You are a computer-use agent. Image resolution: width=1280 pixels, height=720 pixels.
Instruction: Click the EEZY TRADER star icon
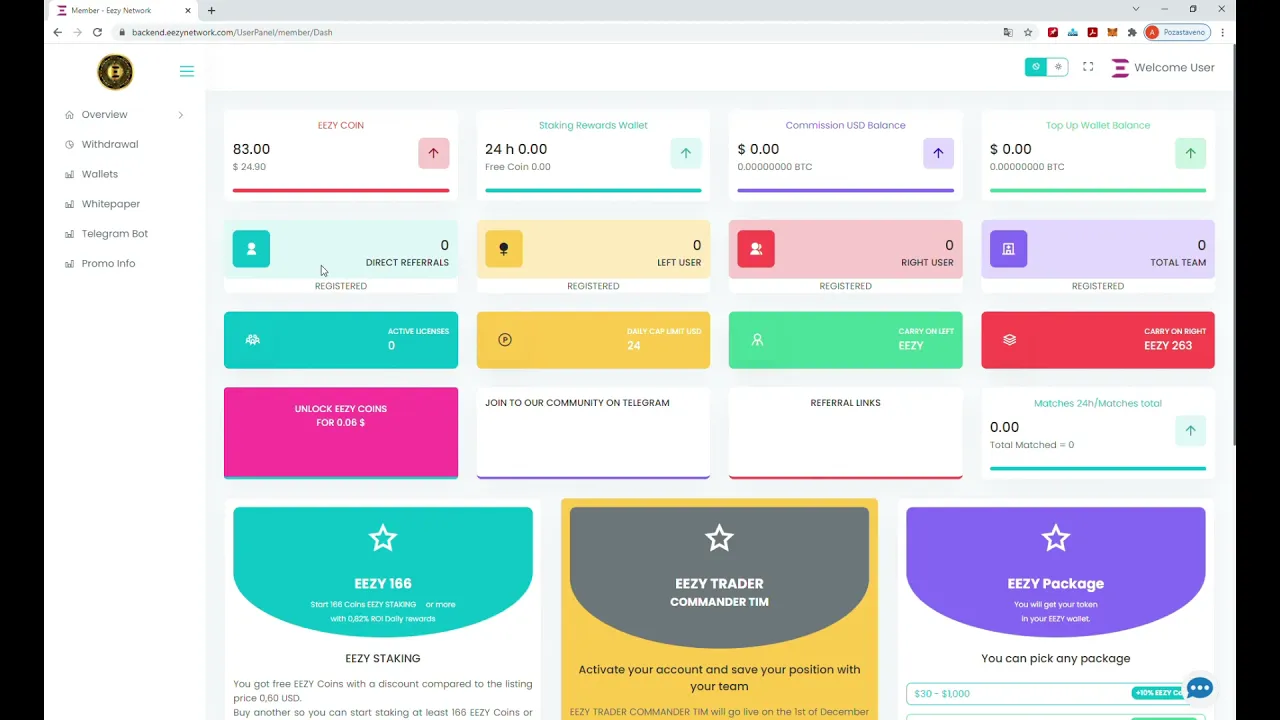(719, 539)
